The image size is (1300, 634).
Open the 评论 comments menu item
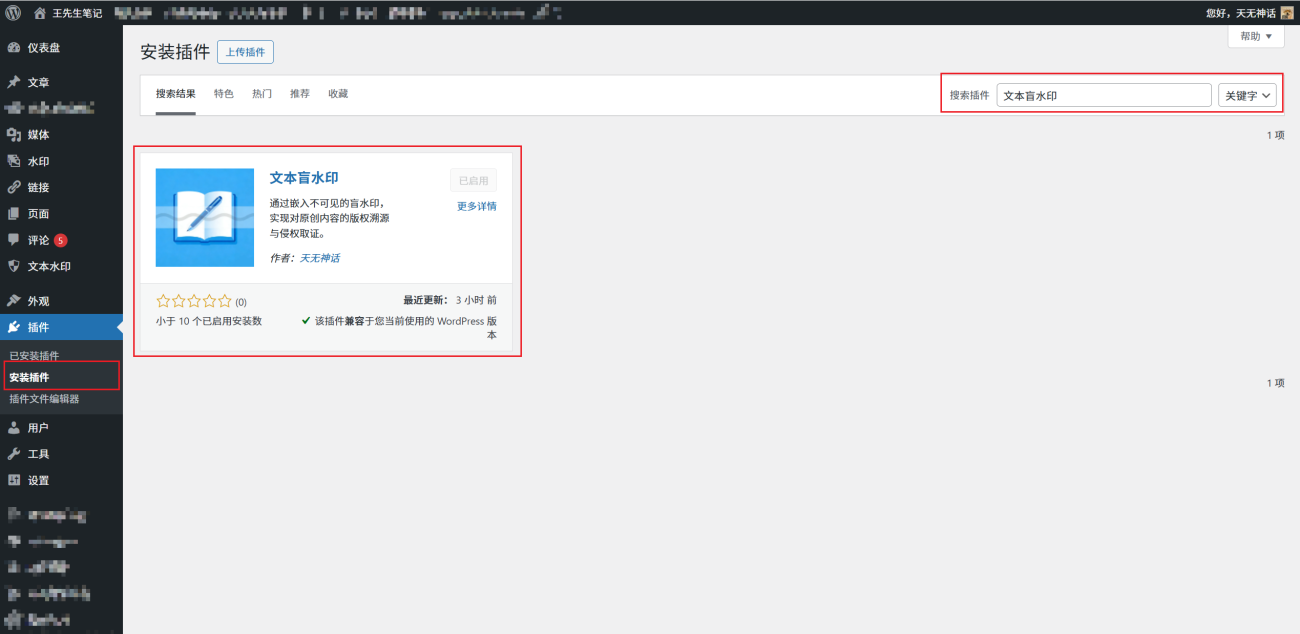click(x=38, y=240)
